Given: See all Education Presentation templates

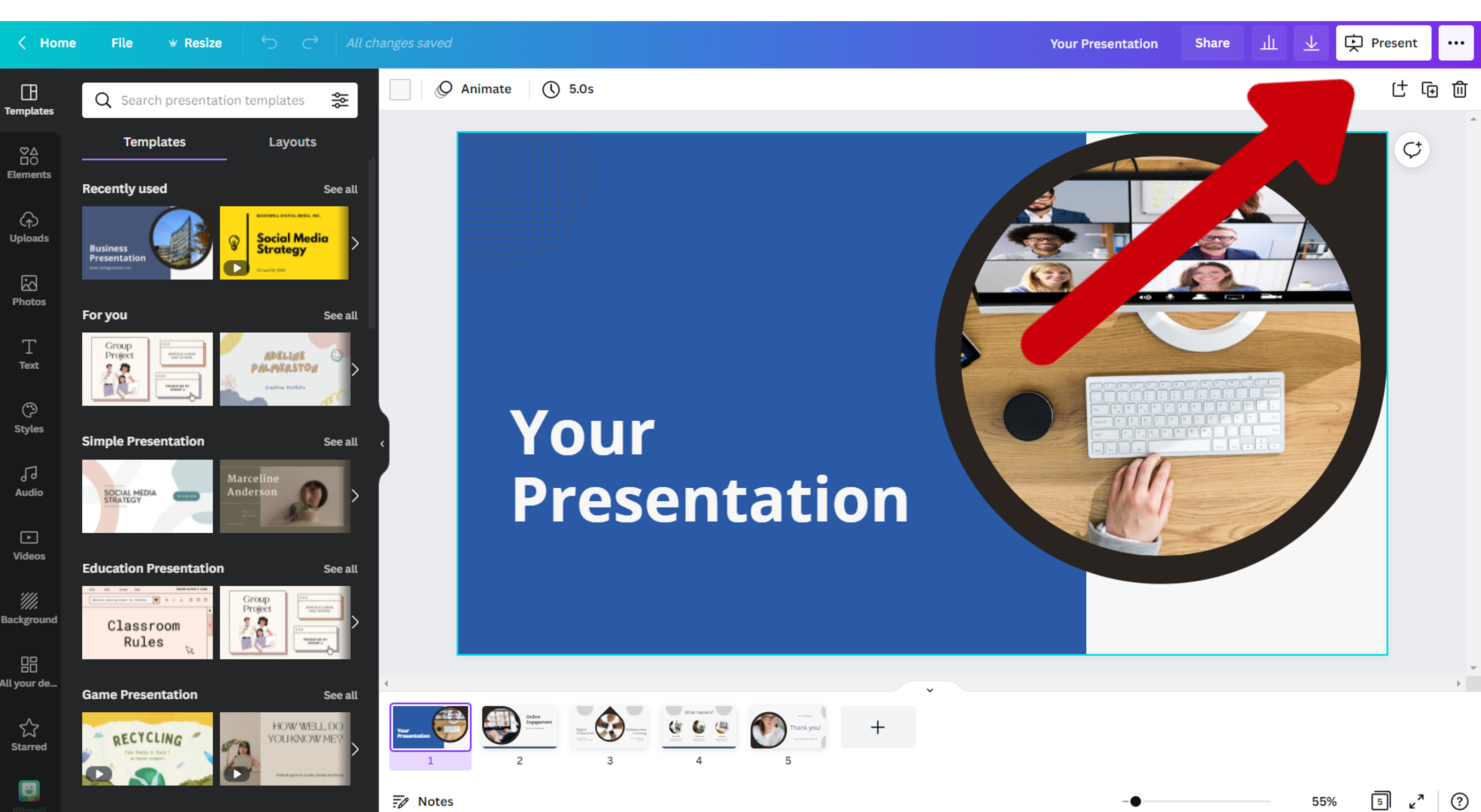Looking at the screenshot, I should point(340,569).
